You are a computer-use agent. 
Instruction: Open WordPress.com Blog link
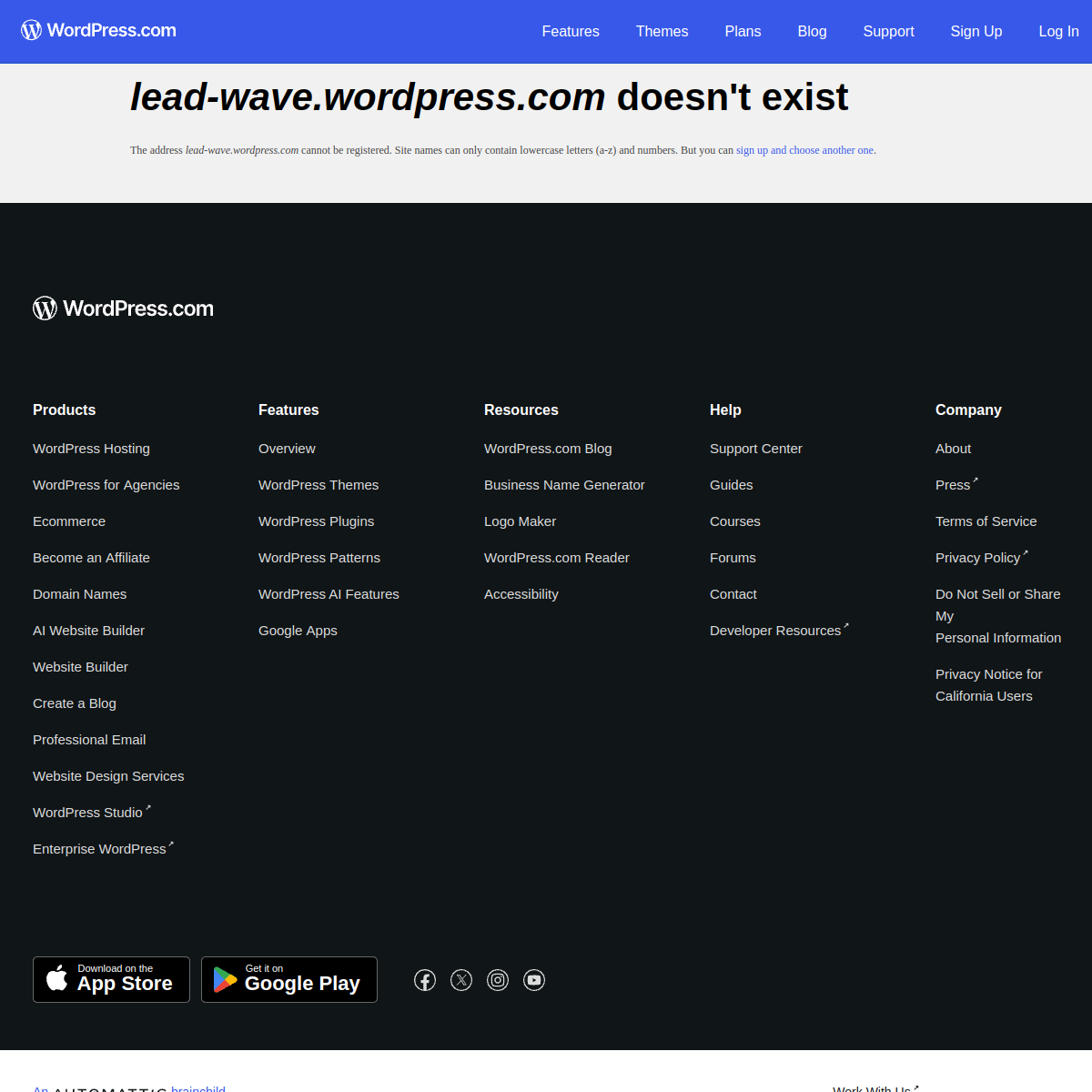point(548,449)
